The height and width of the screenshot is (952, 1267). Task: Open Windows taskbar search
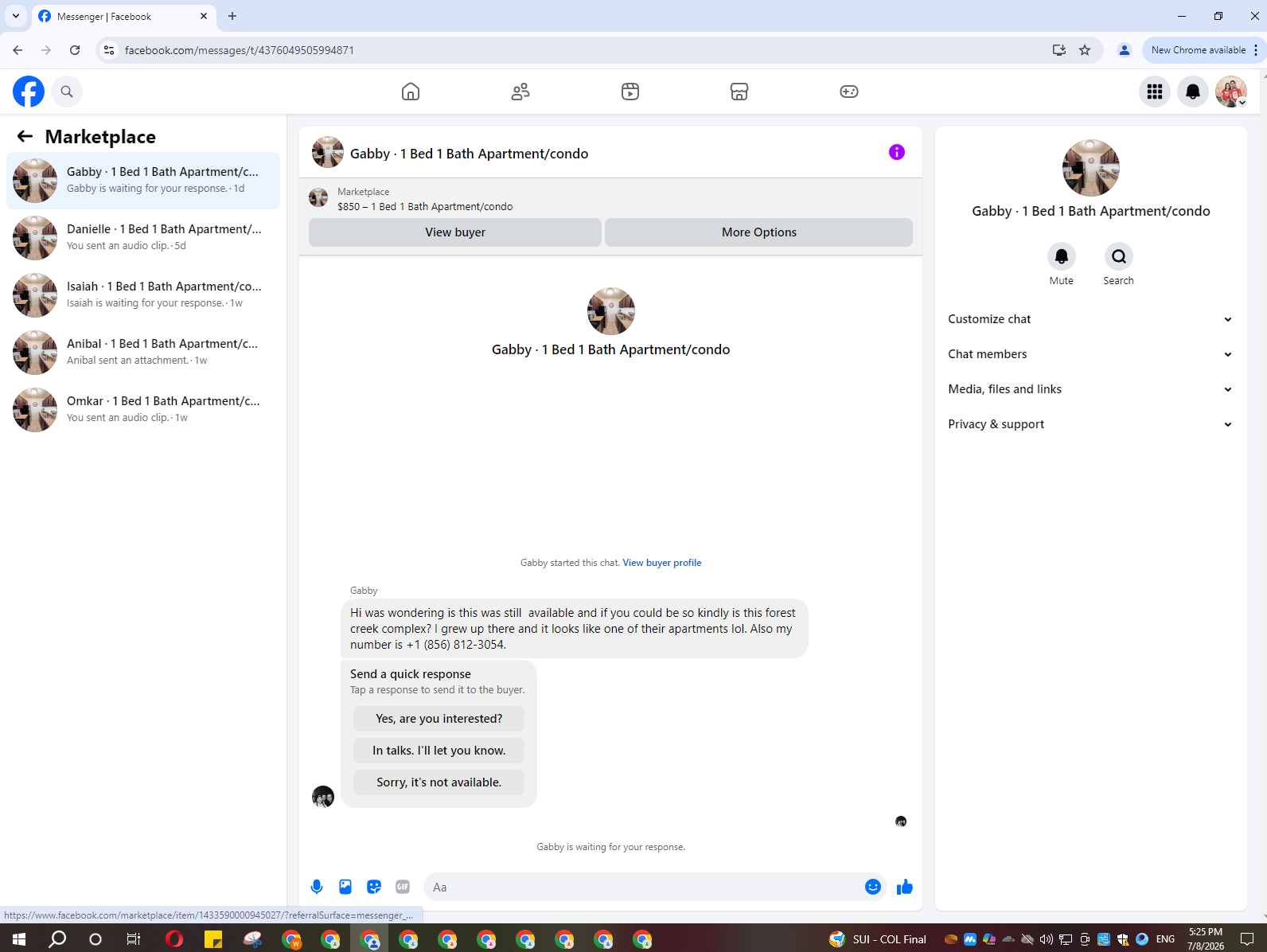[57, 939]
